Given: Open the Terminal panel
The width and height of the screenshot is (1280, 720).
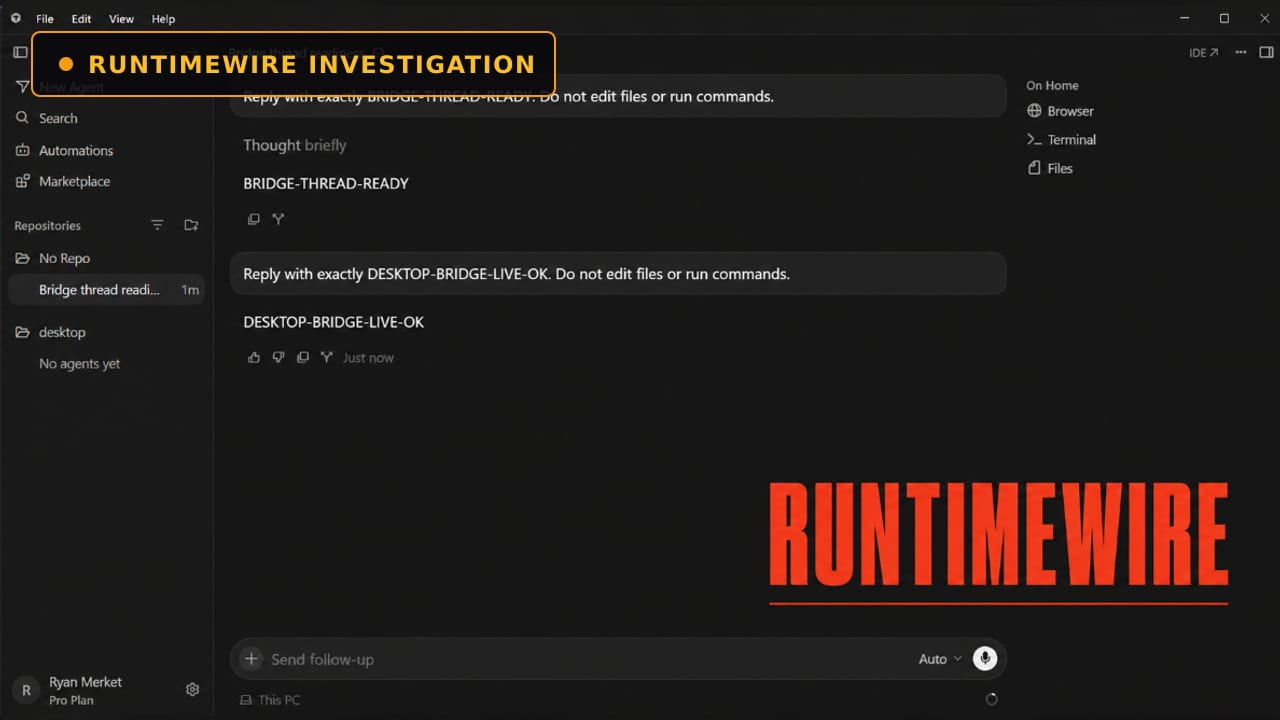Looking at the screenshot, I should [x=1062, y=140].
